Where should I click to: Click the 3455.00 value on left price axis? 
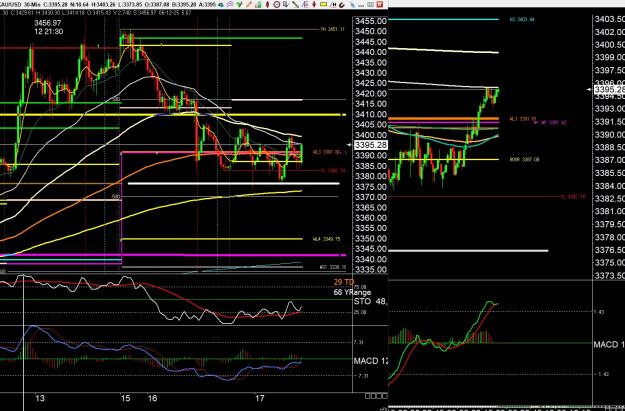[x=371, y=21]
